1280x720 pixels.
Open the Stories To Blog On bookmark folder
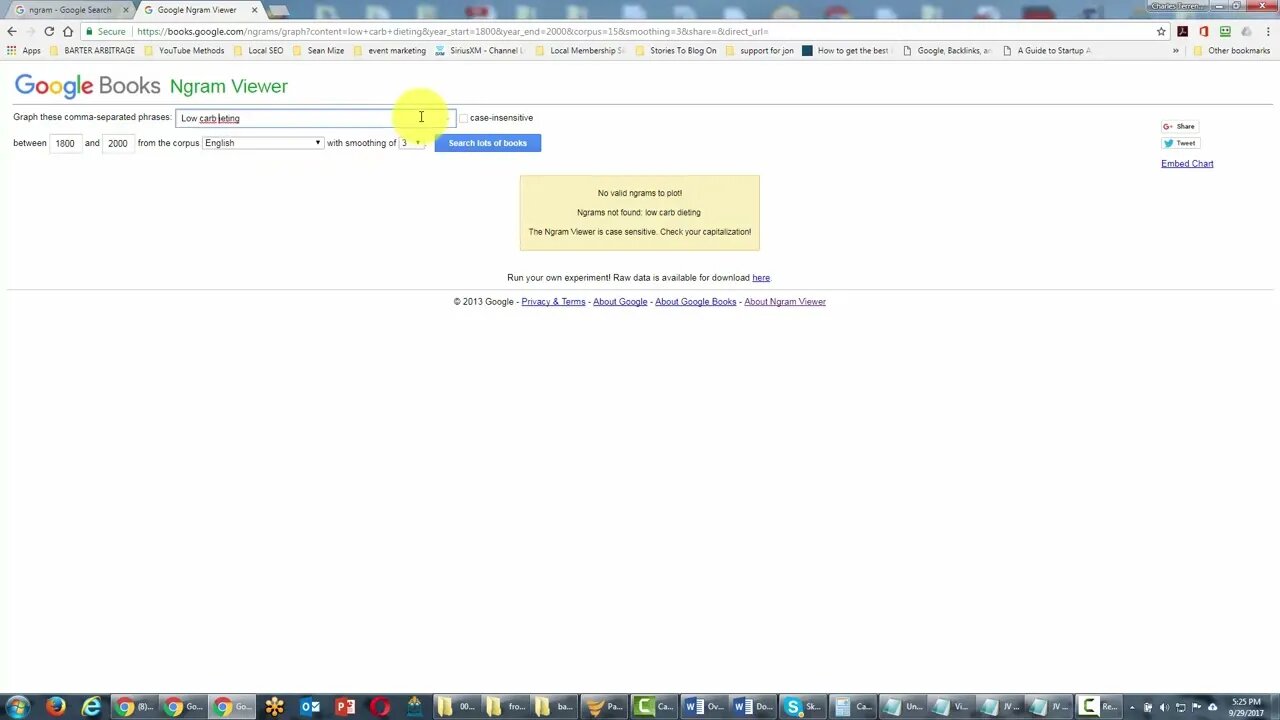(676, 50)
